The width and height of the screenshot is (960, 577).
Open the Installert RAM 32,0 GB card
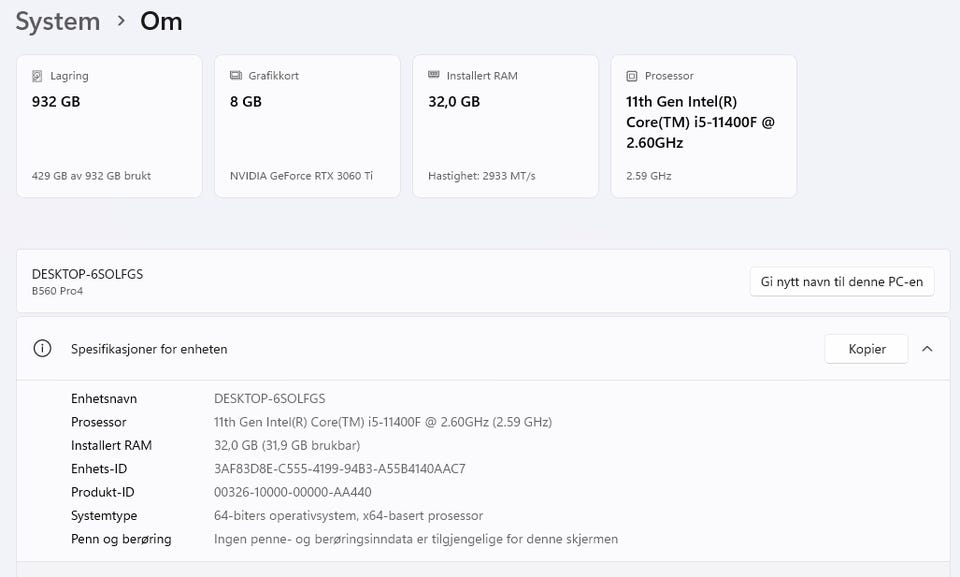[x=505, y=126]
